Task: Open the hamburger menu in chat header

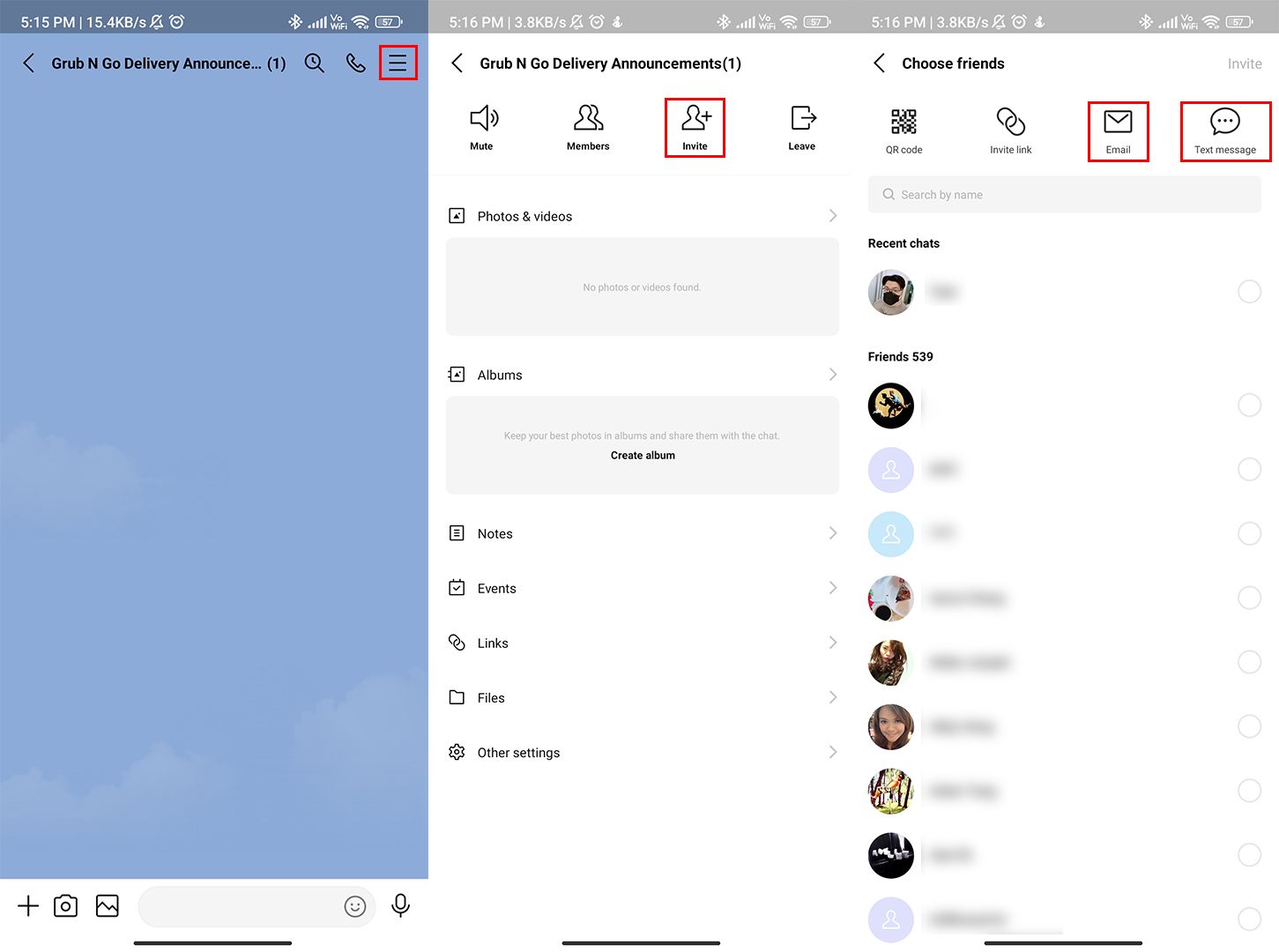Action: pos(398,63)
